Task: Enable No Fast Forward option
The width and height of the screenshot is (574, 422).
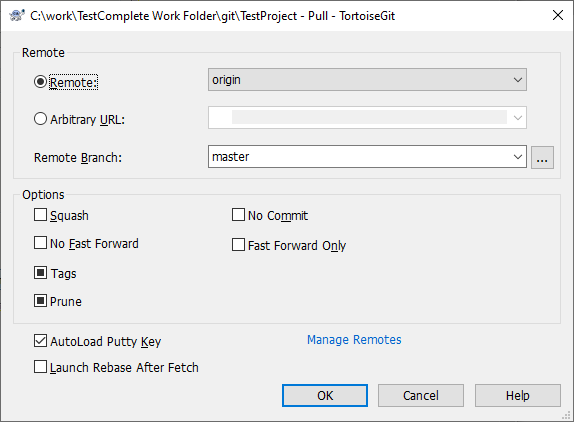Action: click(40, 243)
